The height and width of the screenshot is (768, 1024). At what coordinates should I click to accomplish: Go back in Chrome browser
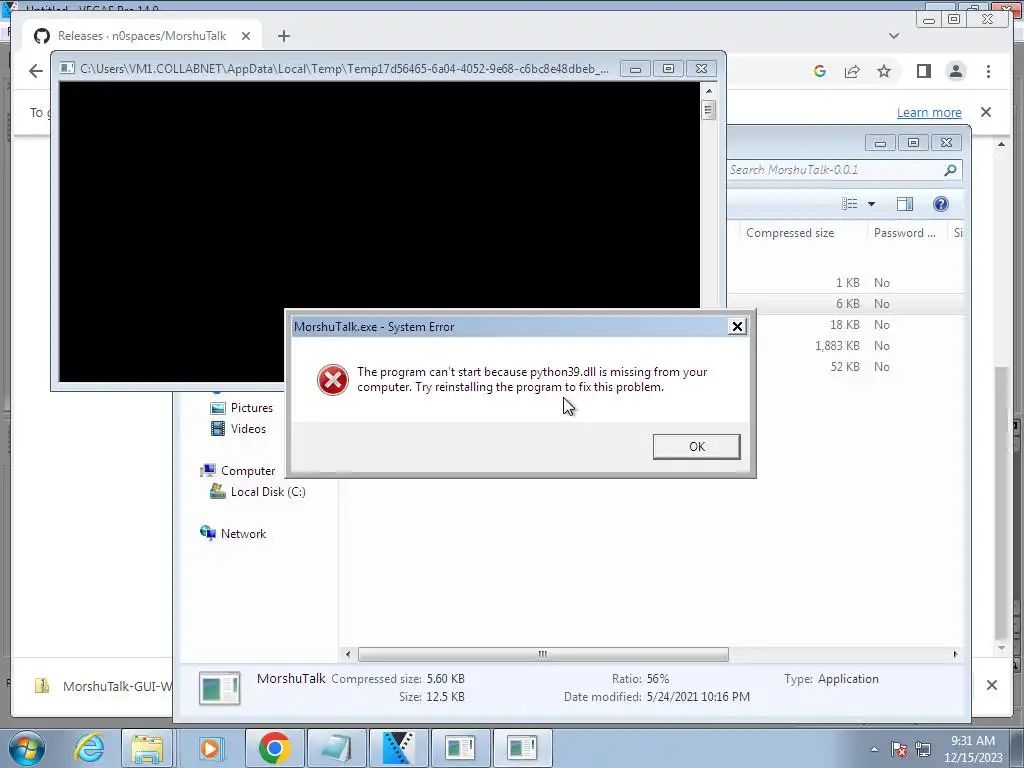pos(36,71)
